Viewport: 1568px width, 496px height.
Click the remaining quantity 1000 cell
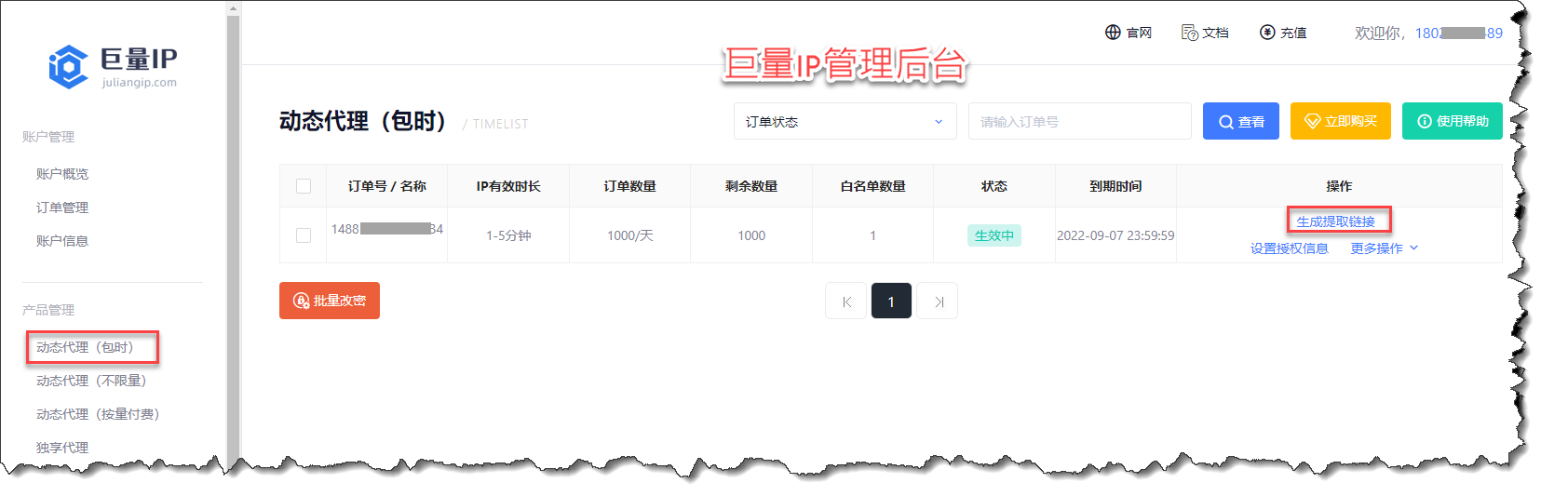coord(751,235)
